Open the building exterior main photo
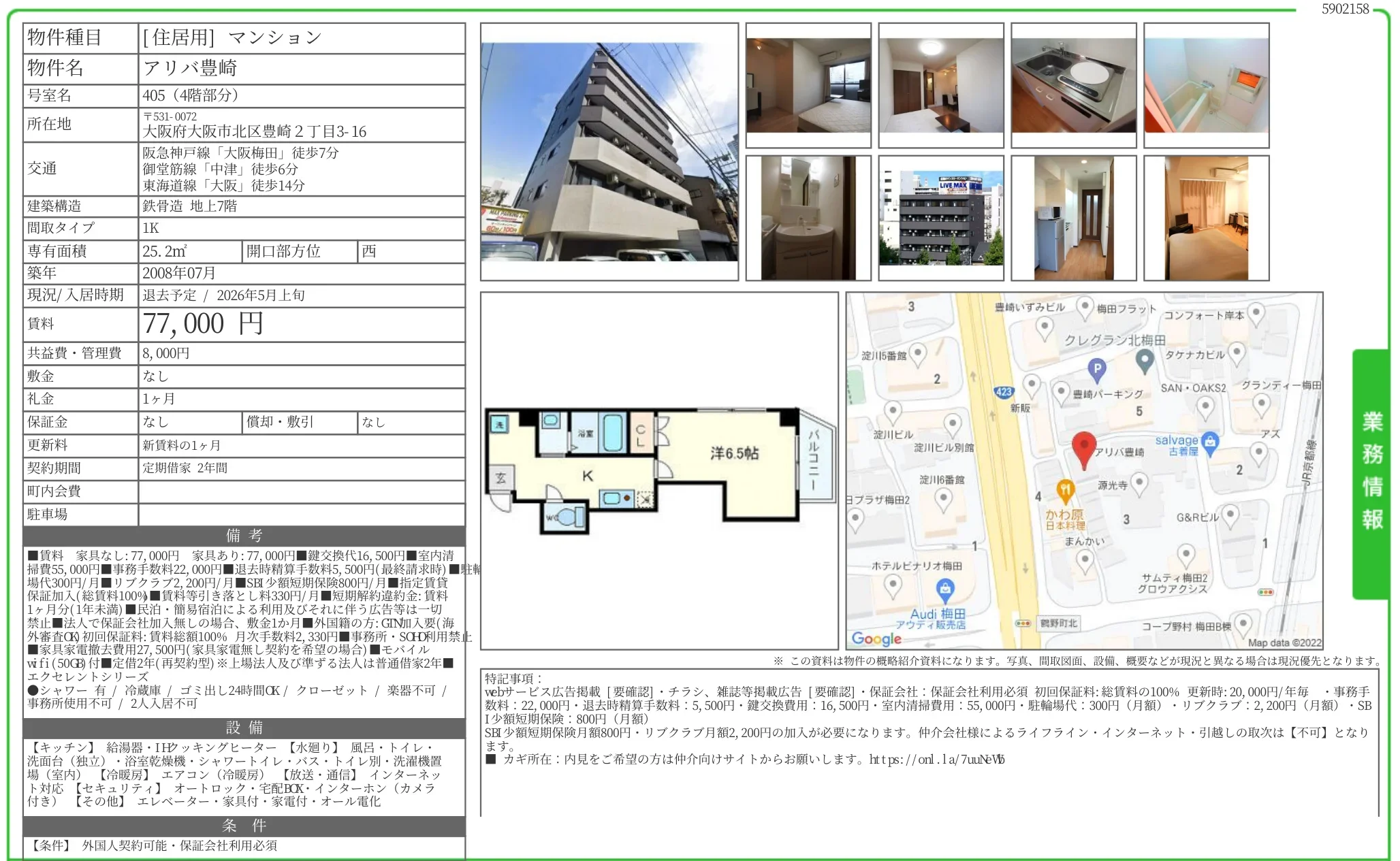Viewport: 1400px width, 861px height. 609,152
